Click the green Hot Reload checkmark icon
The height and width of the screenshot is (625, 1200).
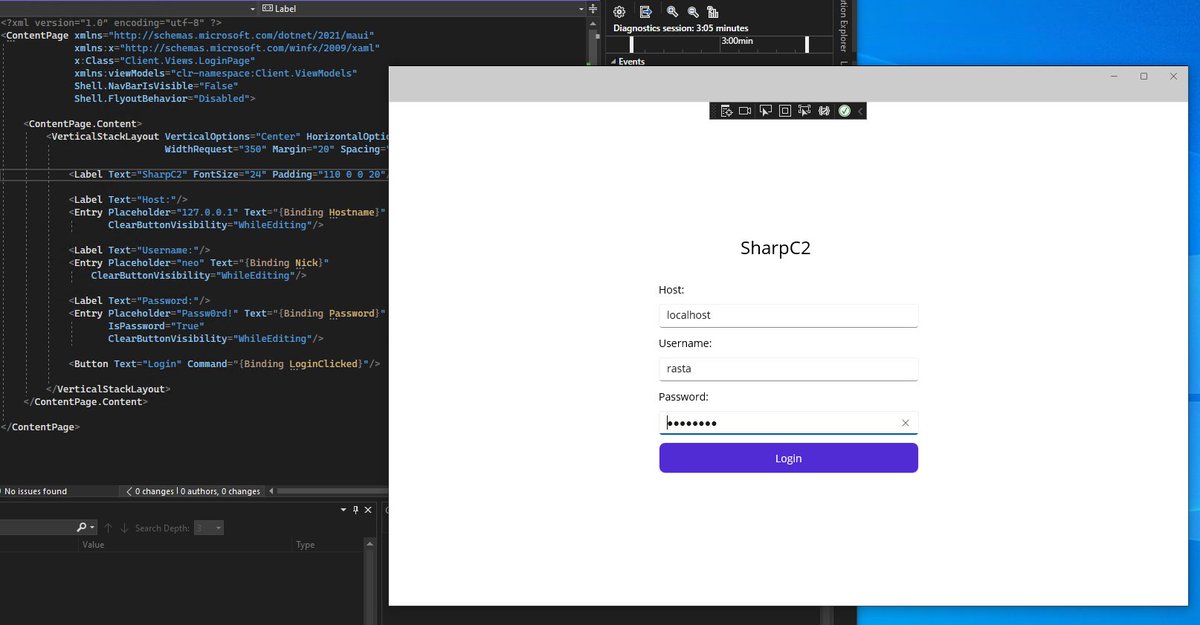pos(844,111)
